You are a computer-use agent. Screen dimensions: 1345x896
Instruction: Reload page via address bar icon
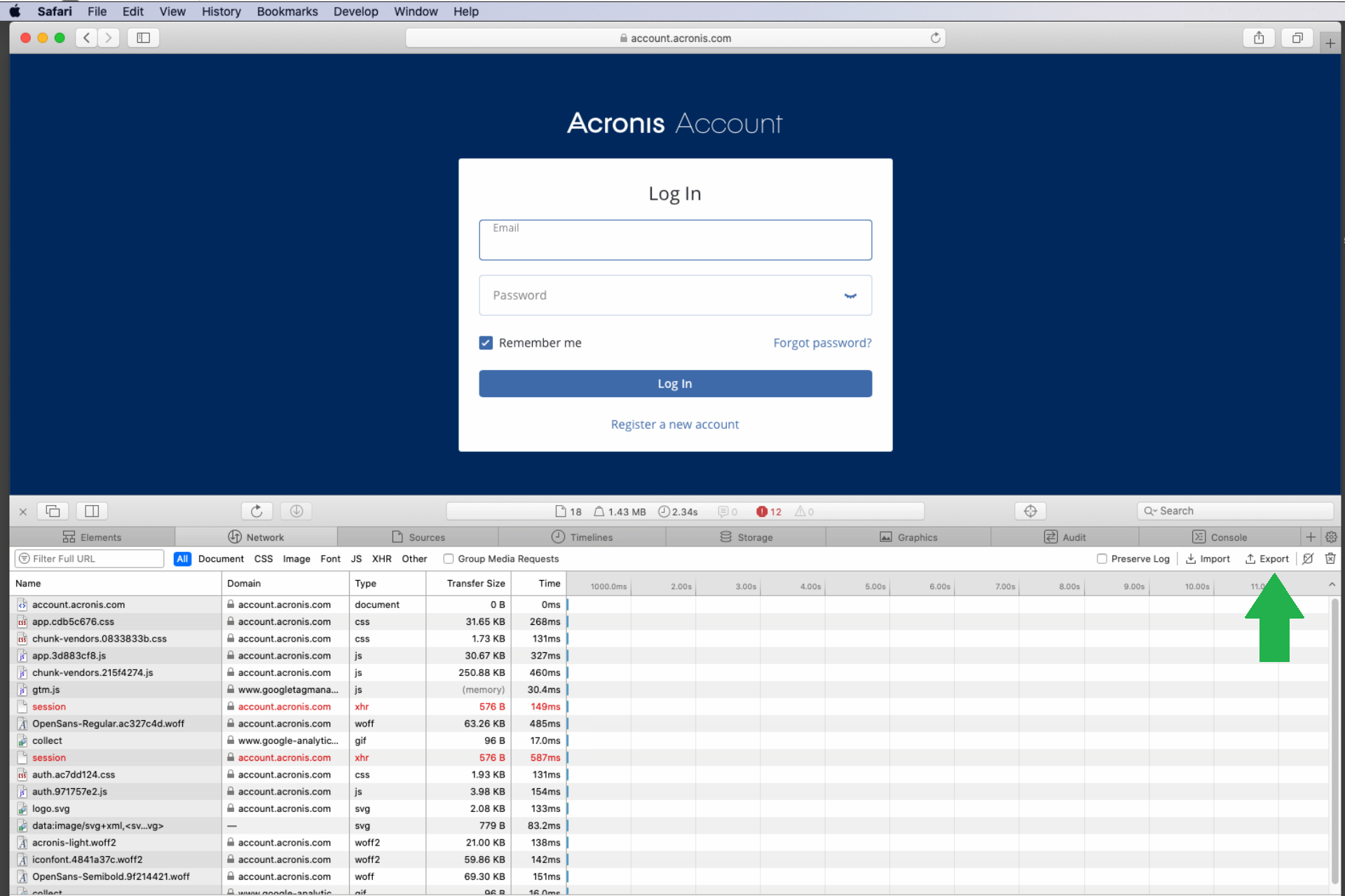[935, 38]
